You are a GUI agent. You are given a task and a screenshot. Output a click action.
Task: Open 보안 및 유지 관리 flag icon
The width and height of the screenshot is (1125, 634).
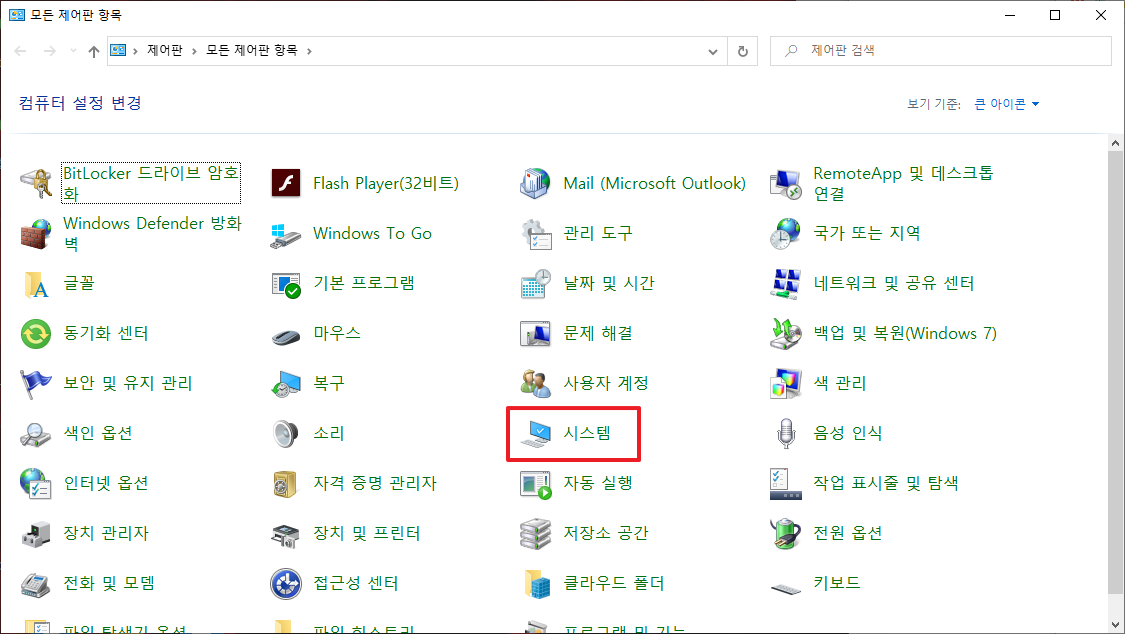pyautogui.click(x=36, y=384)
